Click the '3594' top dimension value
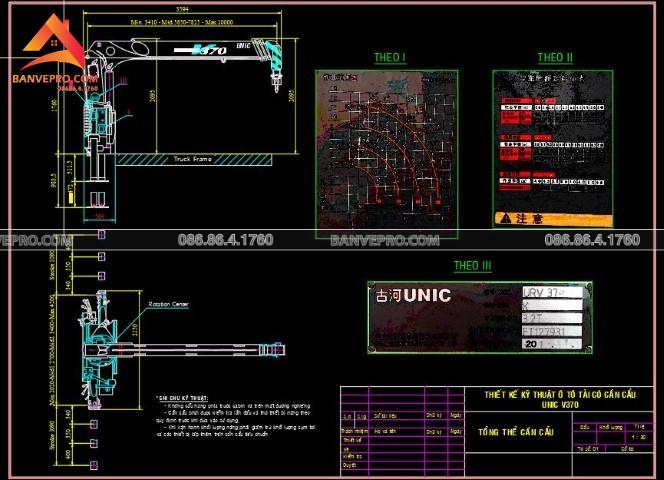664x480 pixels. (x=182, y=9)
